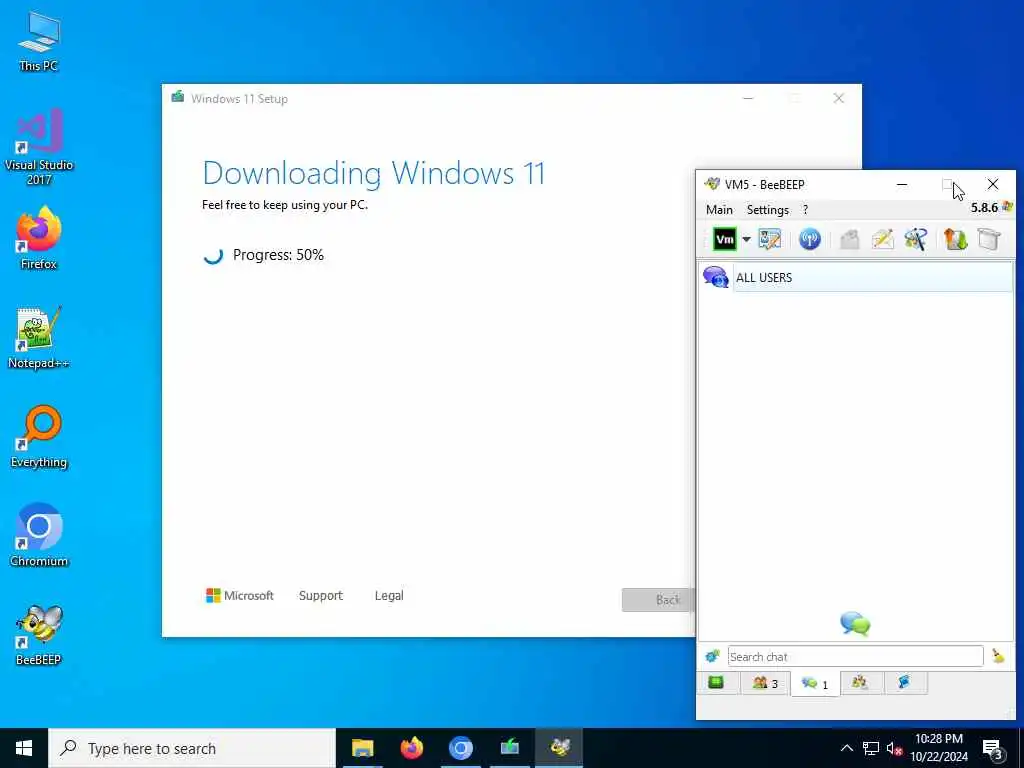Select the ALL USERS chat row
1024x768 pixels.
pos(856,277)
